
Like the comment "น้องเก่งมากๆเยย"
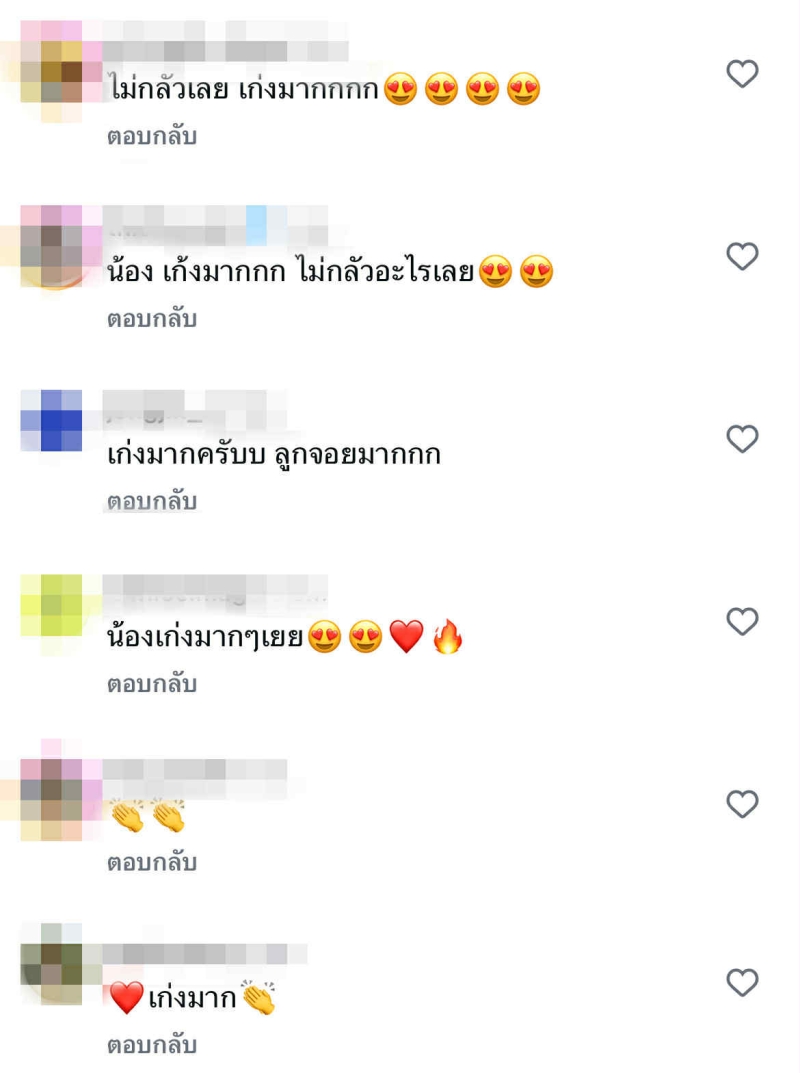point(742,622)
